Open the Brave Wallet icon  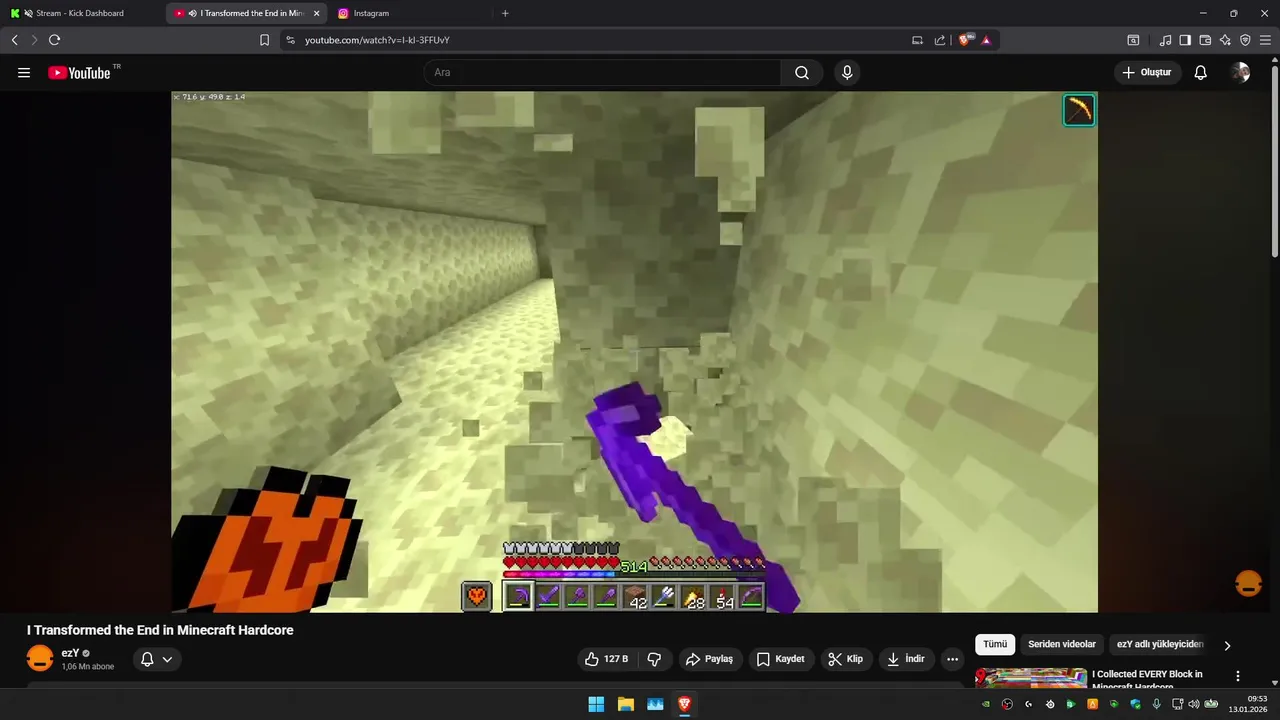pos(1205,40)
